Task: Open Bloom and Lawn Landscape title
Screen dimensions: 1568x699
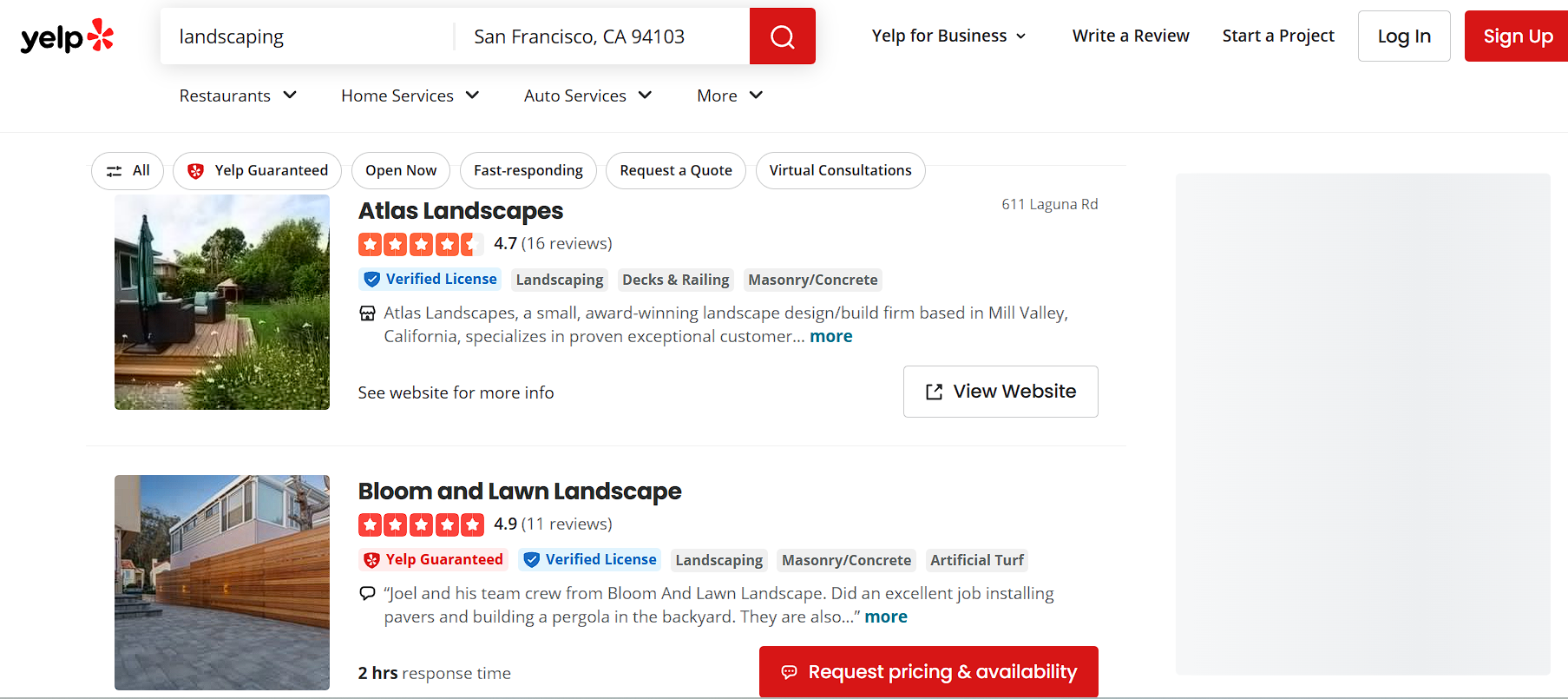Action: point(520,491)
